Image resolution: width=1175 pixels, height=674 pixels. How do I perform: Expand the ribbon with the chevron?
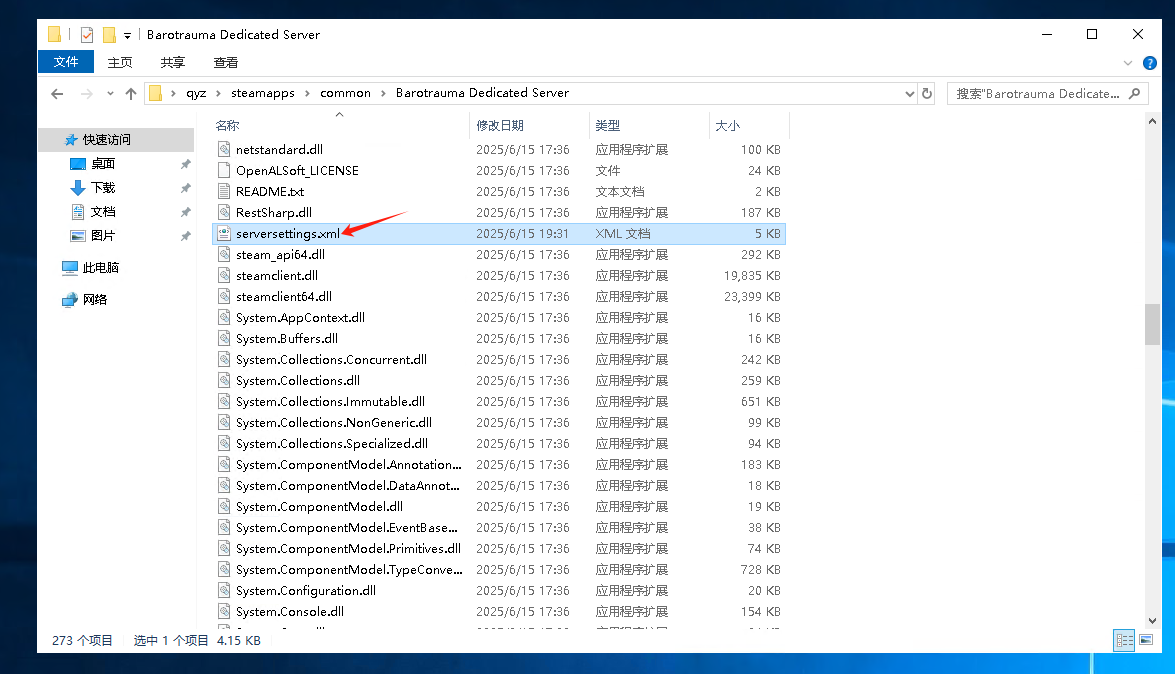tap(1128, 63)
